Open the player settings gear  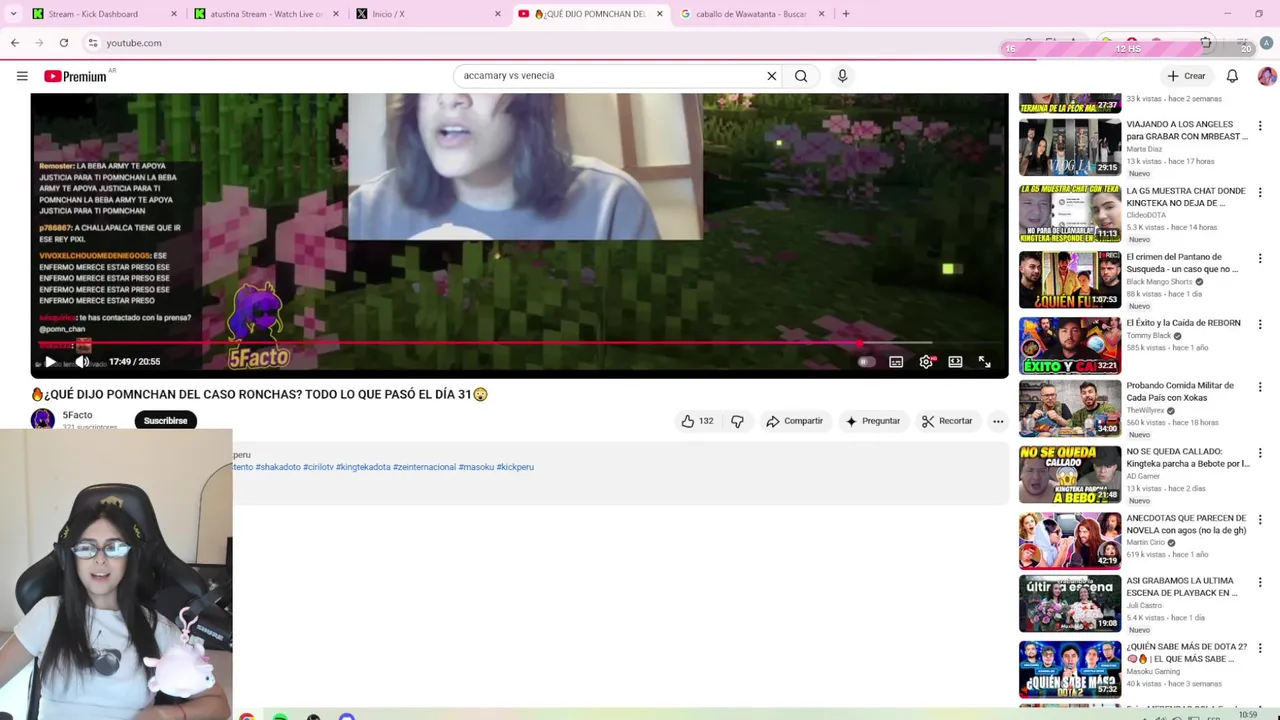pyautogui.click(x=926, y=362)
